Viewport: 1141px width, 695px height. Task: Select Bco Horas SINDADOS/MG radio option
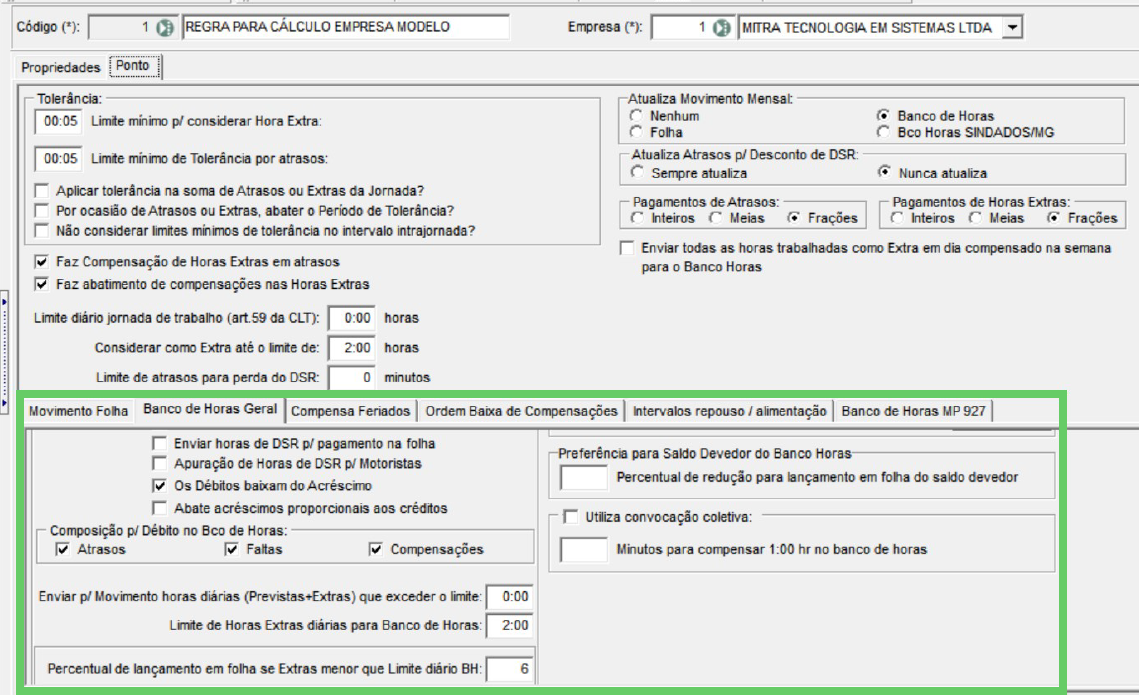coord(883,132)
